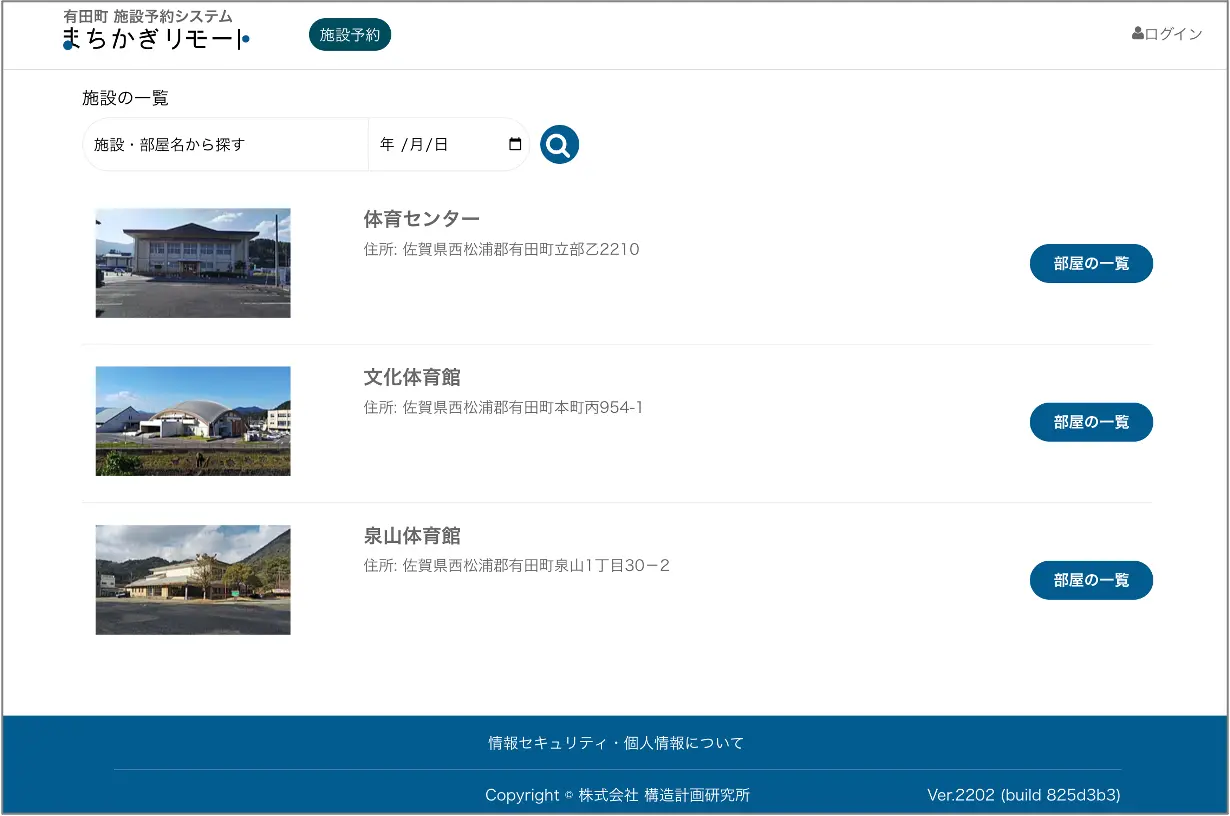Image resolution: width=1230 pixels, height=816 pixels.
Task: Click the Ver.2202 build version text
Action: coord(1023,795)
